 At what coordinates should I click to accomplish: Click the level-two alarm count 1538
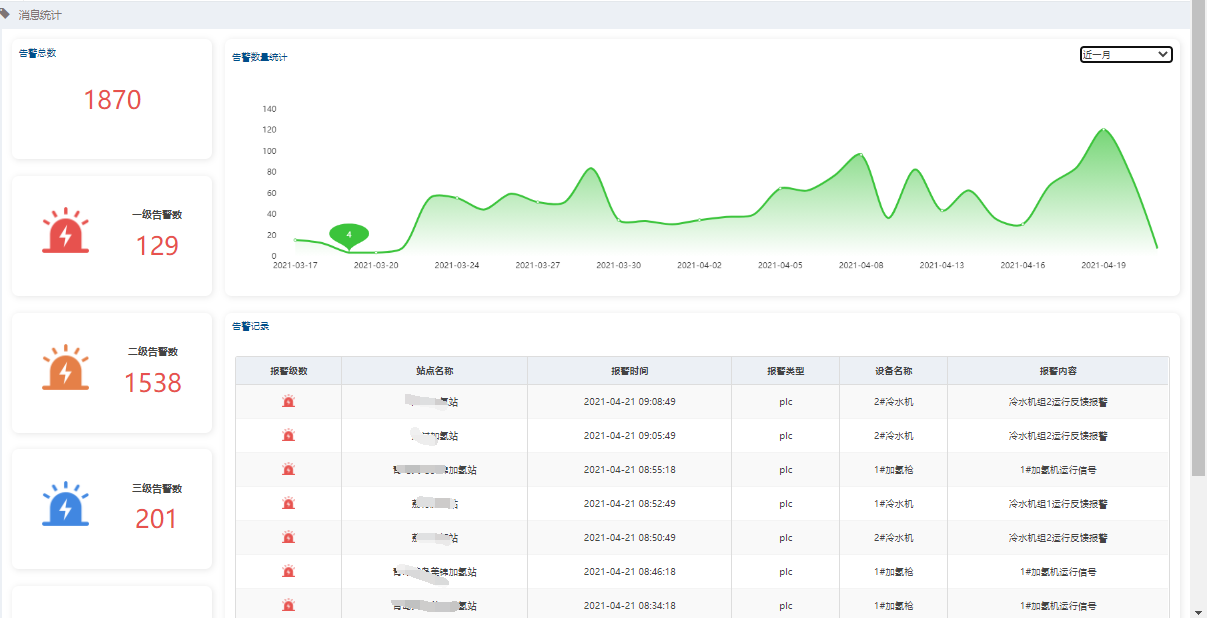tap(153, 383)
